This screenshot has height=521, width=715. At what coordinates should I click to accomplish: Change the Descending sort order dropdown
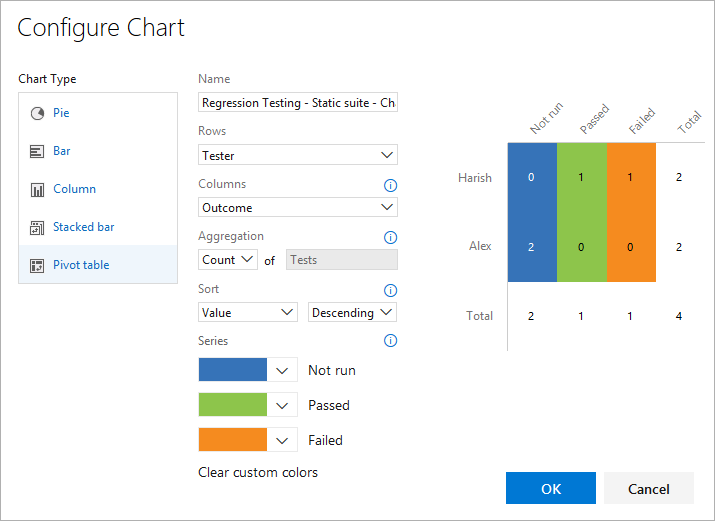353,312
